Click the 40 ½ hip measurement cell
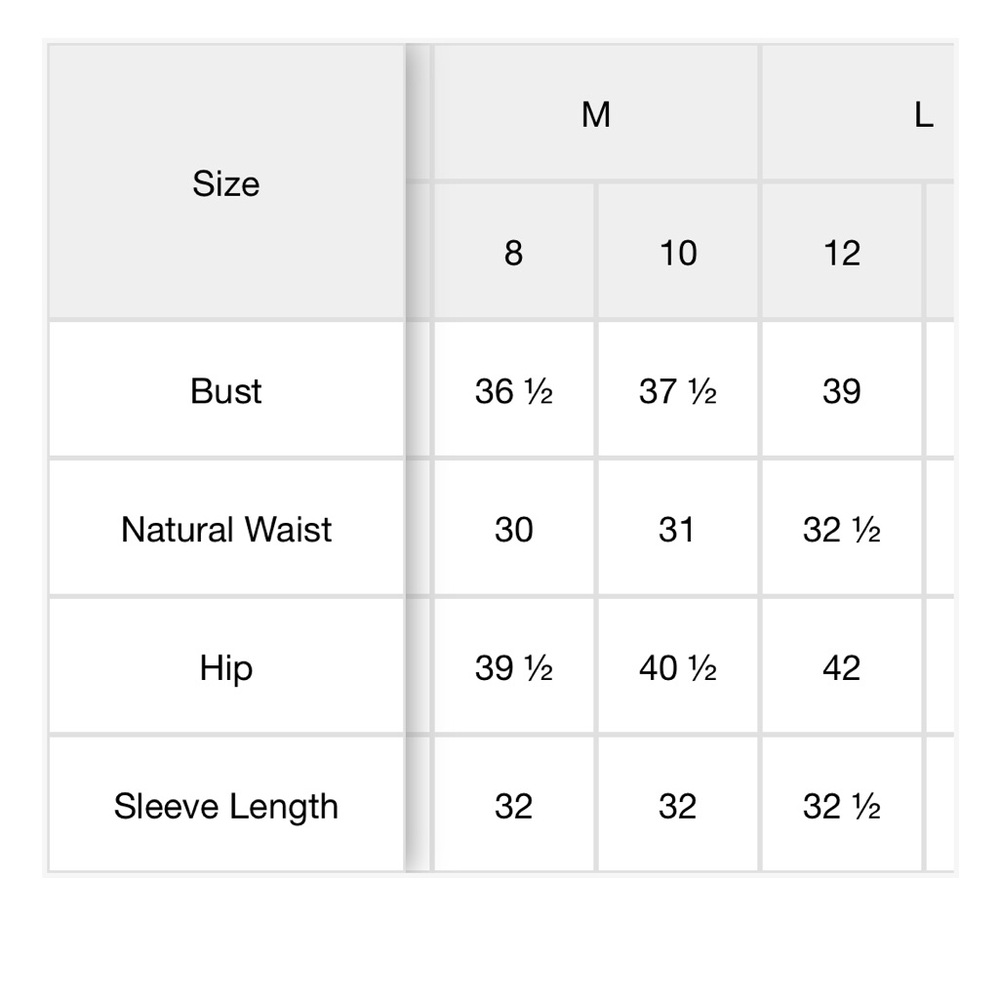1000x1000 pixels. (x=678, y=666)
